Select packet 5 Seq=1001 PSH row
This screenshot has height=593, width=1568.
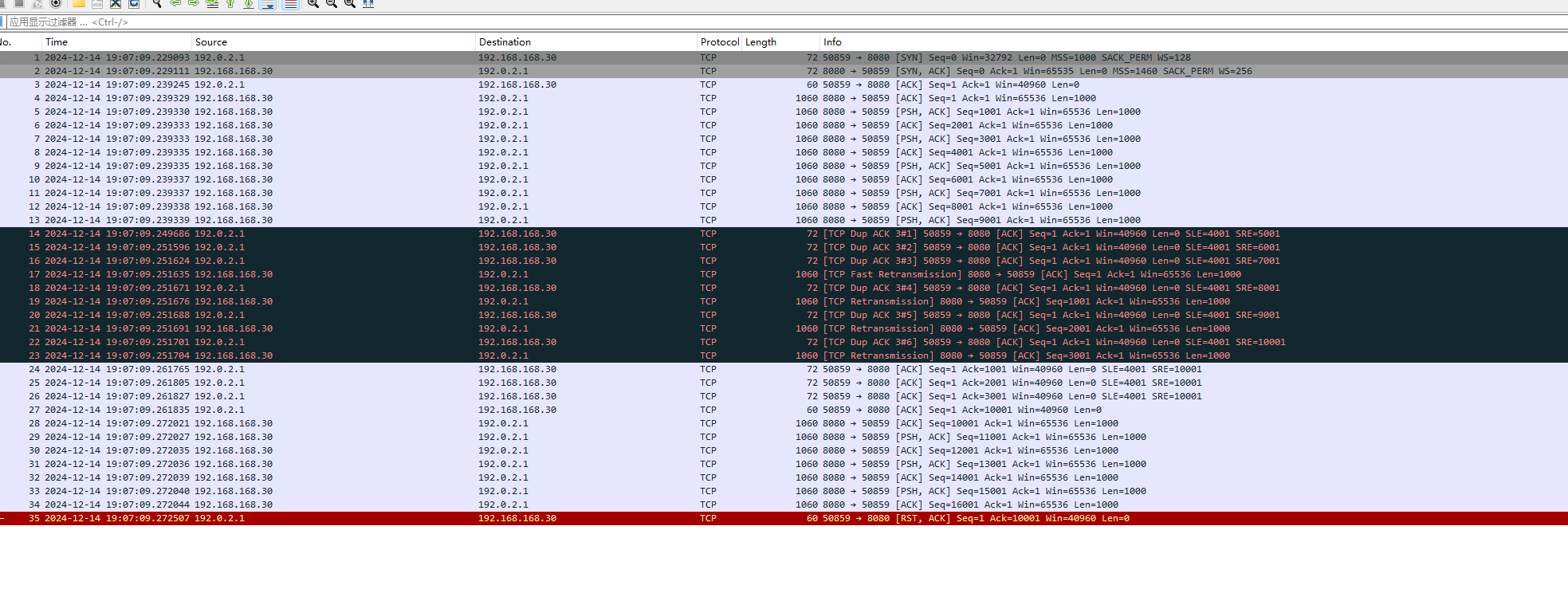(784, 112)
